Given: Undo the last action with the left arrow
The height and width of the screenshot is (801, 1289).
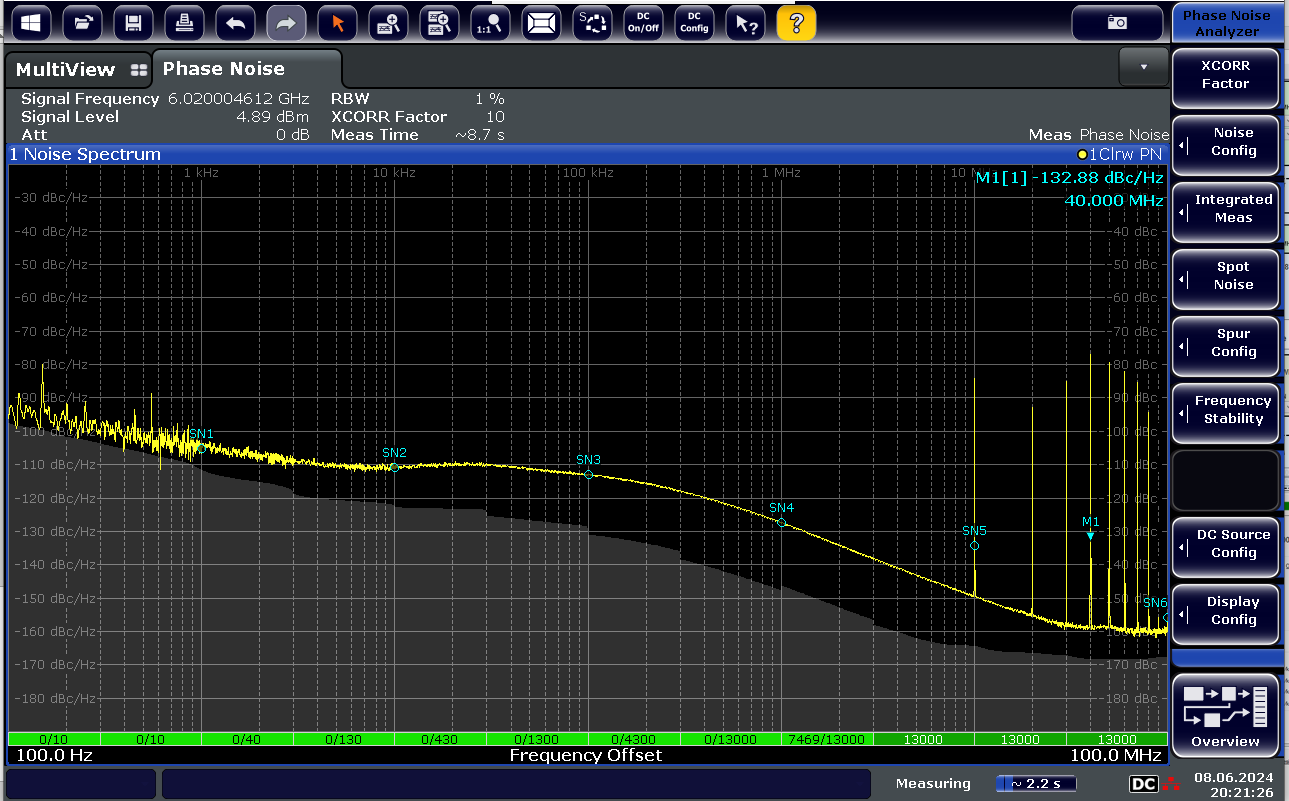Looking at the screenshot, I should click(235, 22).
